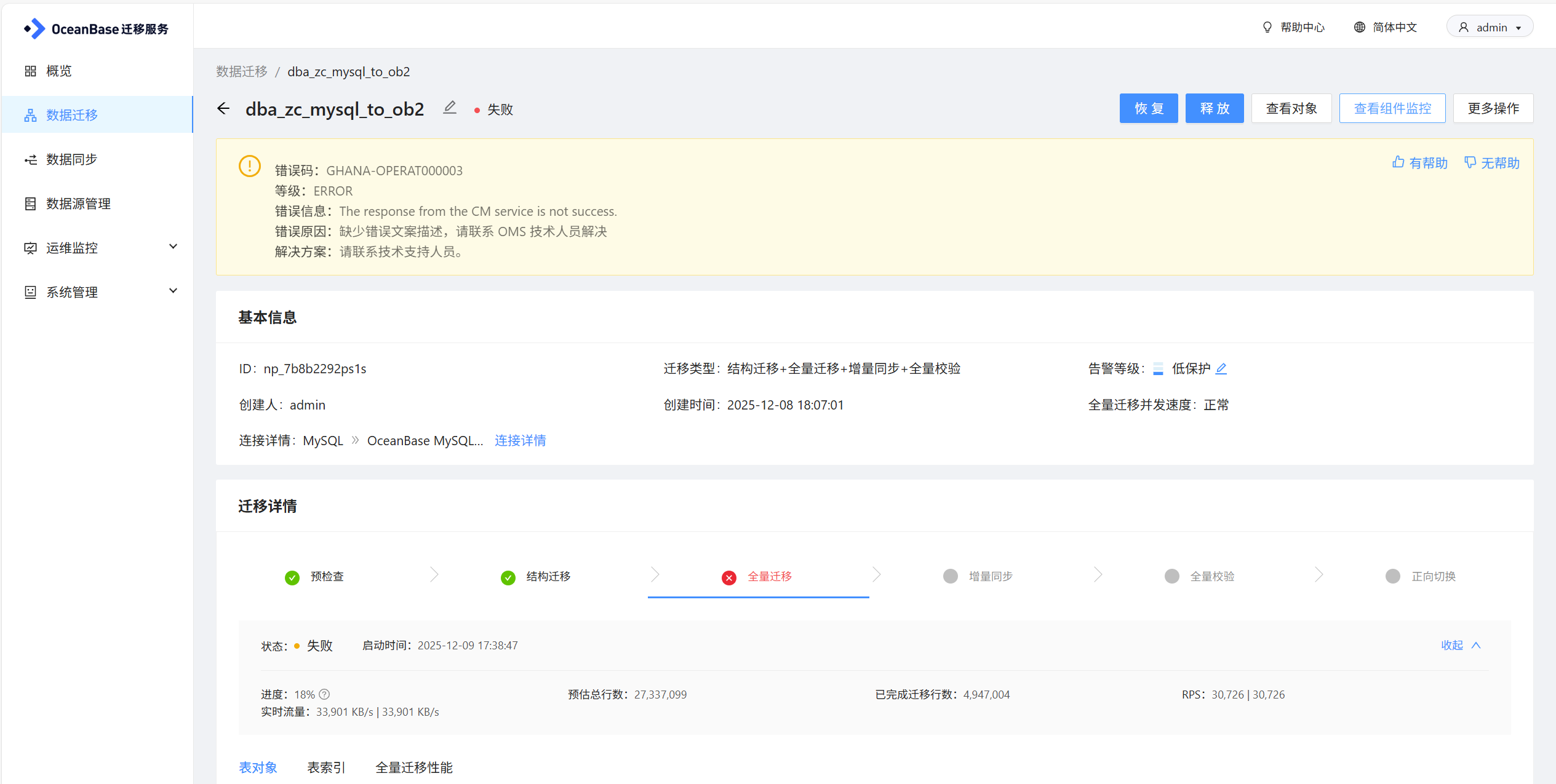Click the OceanBase logo icon
Viewport: 1556px width, 784px height.
[34, 28]
